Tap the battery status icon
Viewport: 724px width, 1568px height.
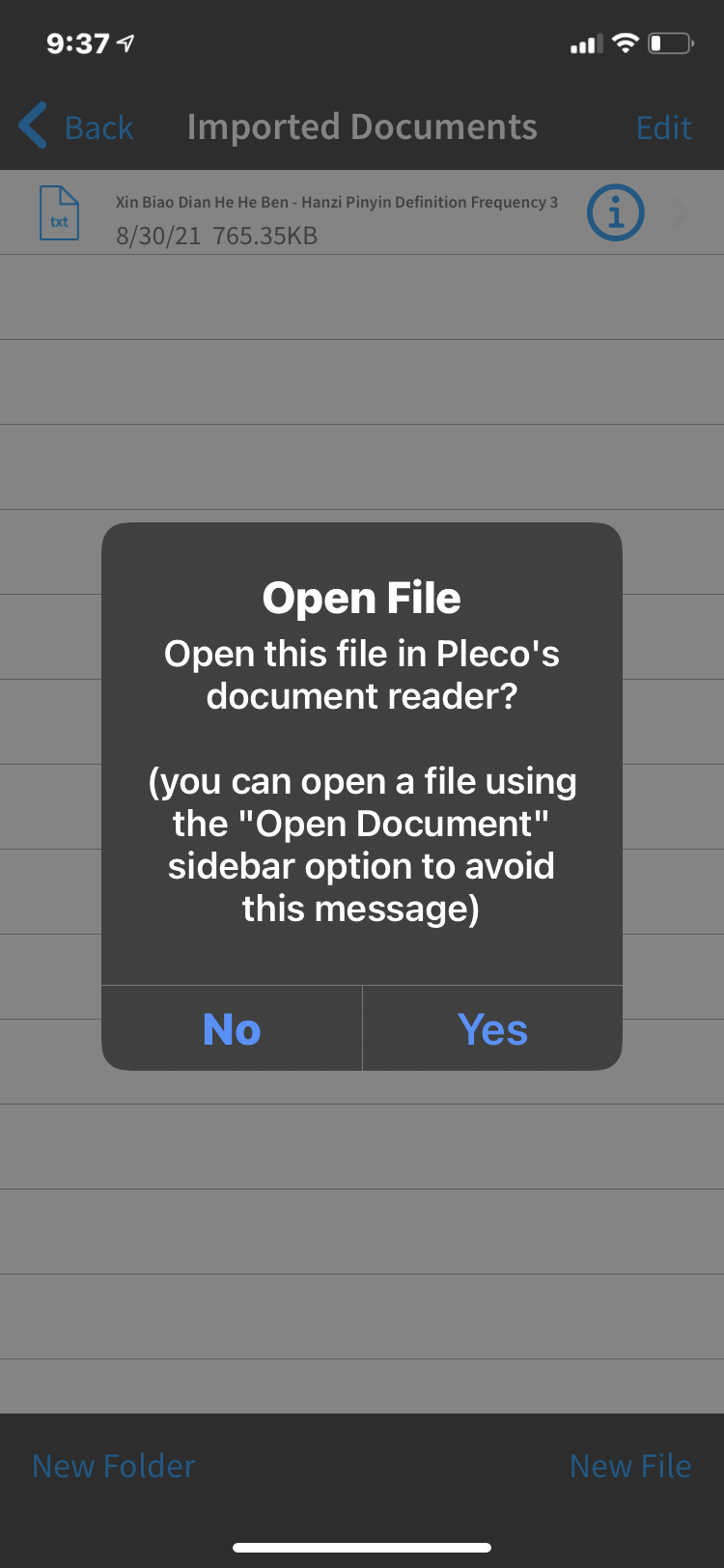(x=671, y=42)
